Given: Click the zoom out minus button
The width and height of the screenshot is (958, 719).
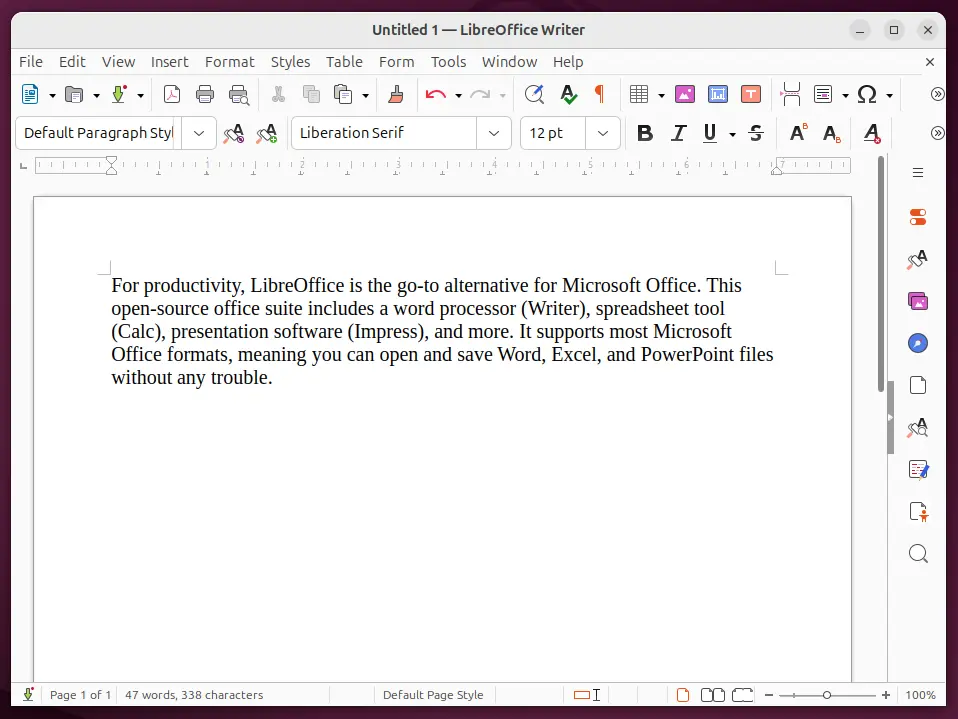Looking at the screenshot, I should click(769, 695).
